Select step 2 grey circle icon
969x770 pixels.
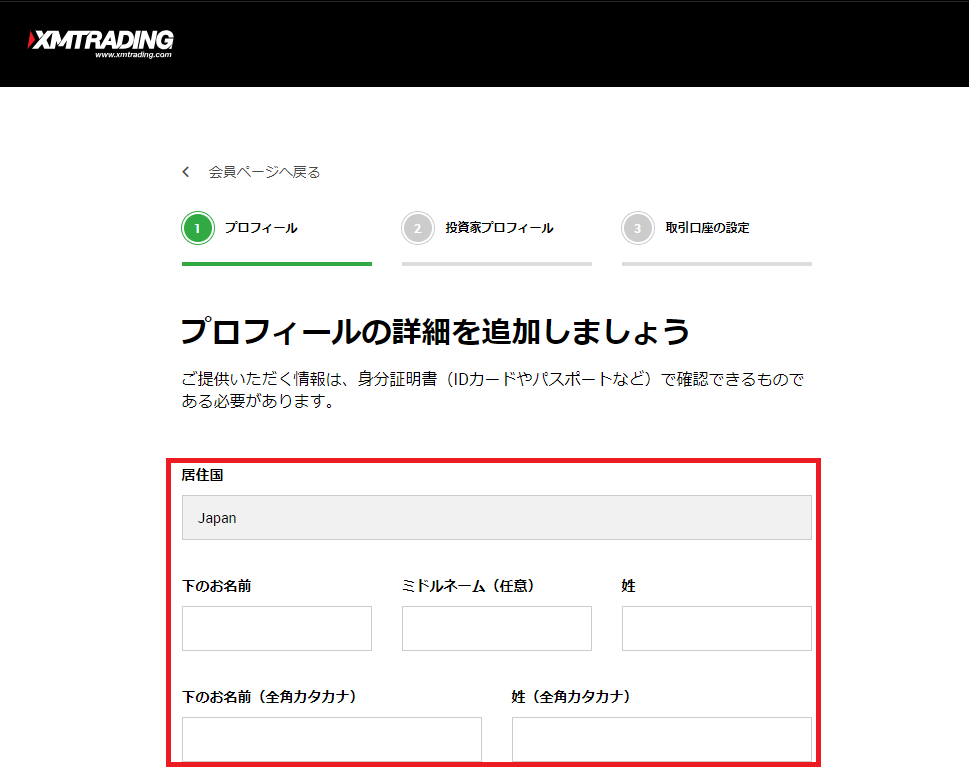pyautogui.click(x=418, y=228)
